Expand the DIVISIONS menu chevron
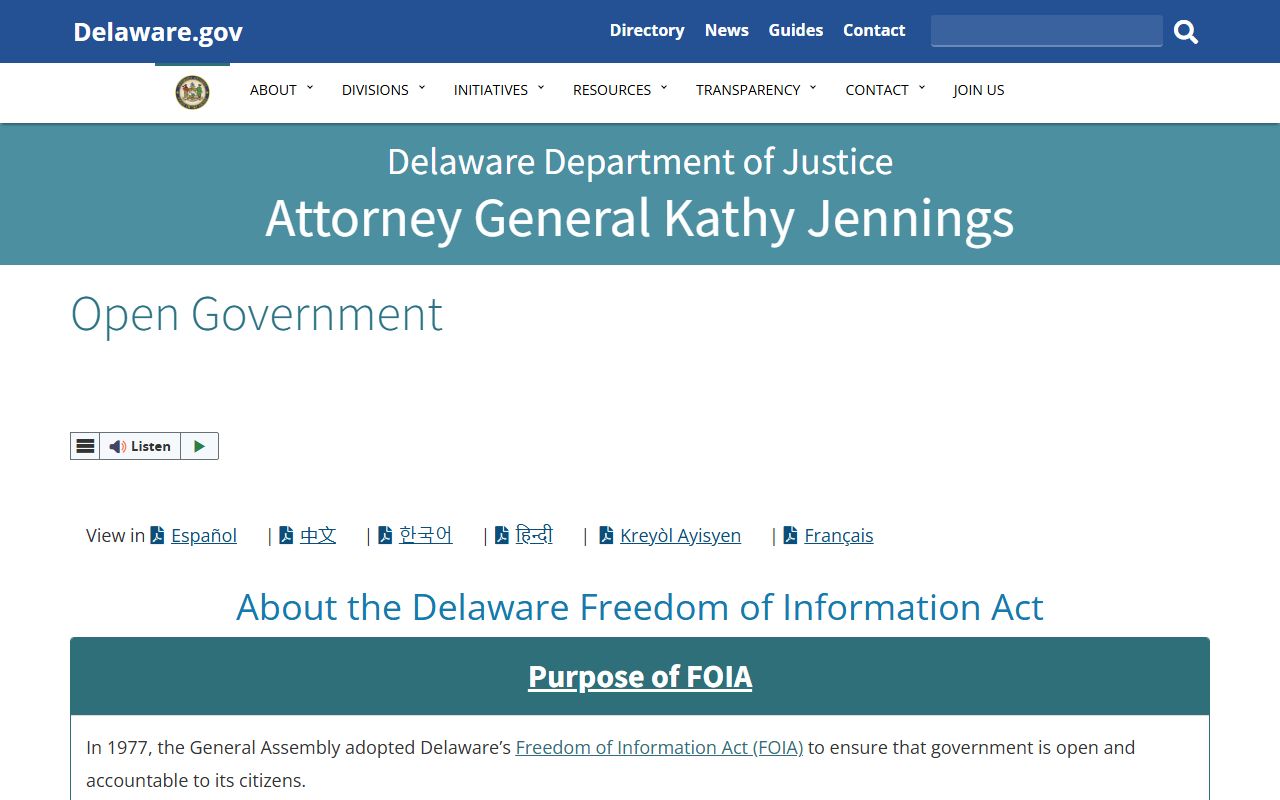 click(x=422, y=88)
